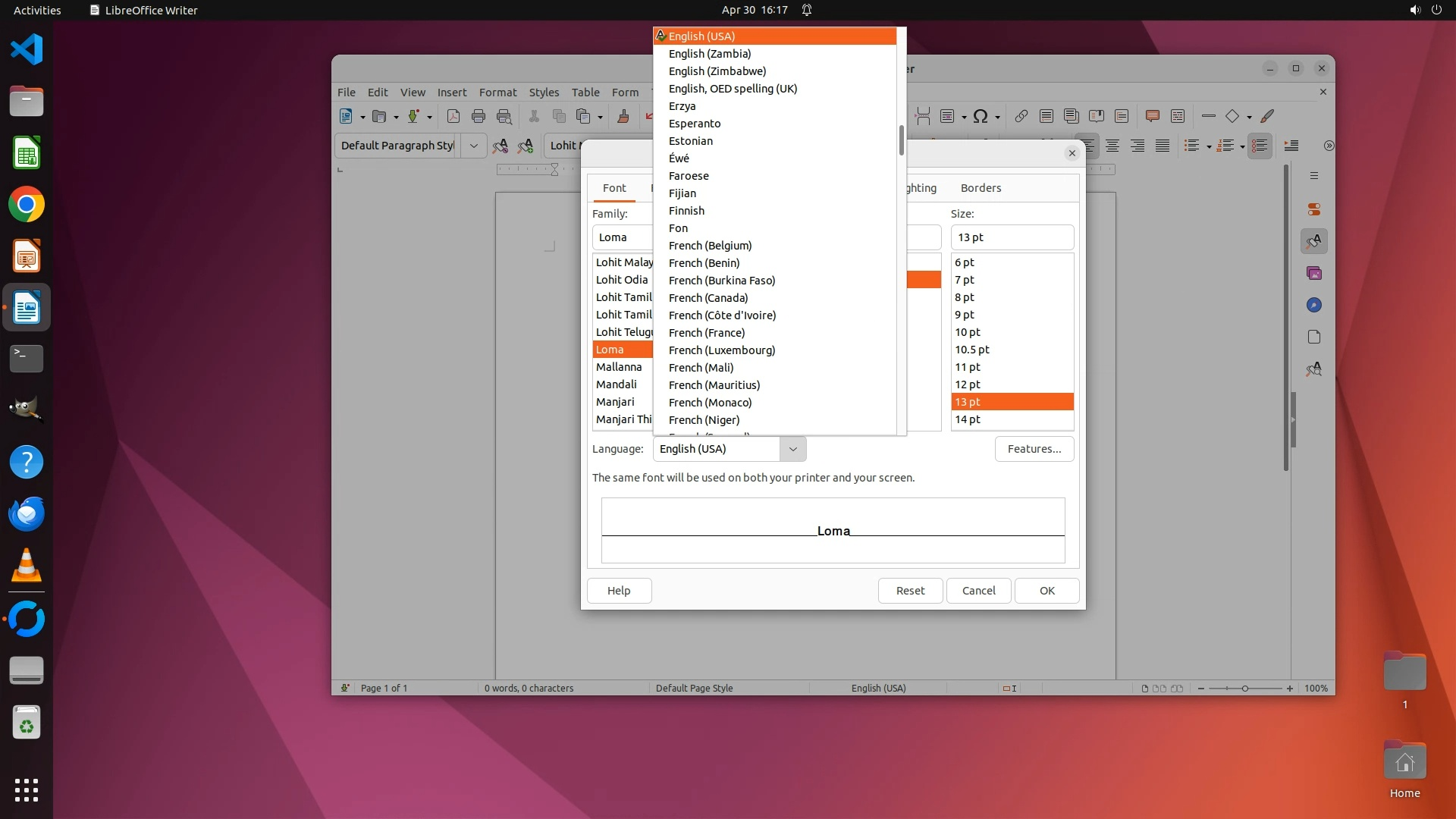
Task: Click zoom slider handle in status bar
Action: 1245,689
